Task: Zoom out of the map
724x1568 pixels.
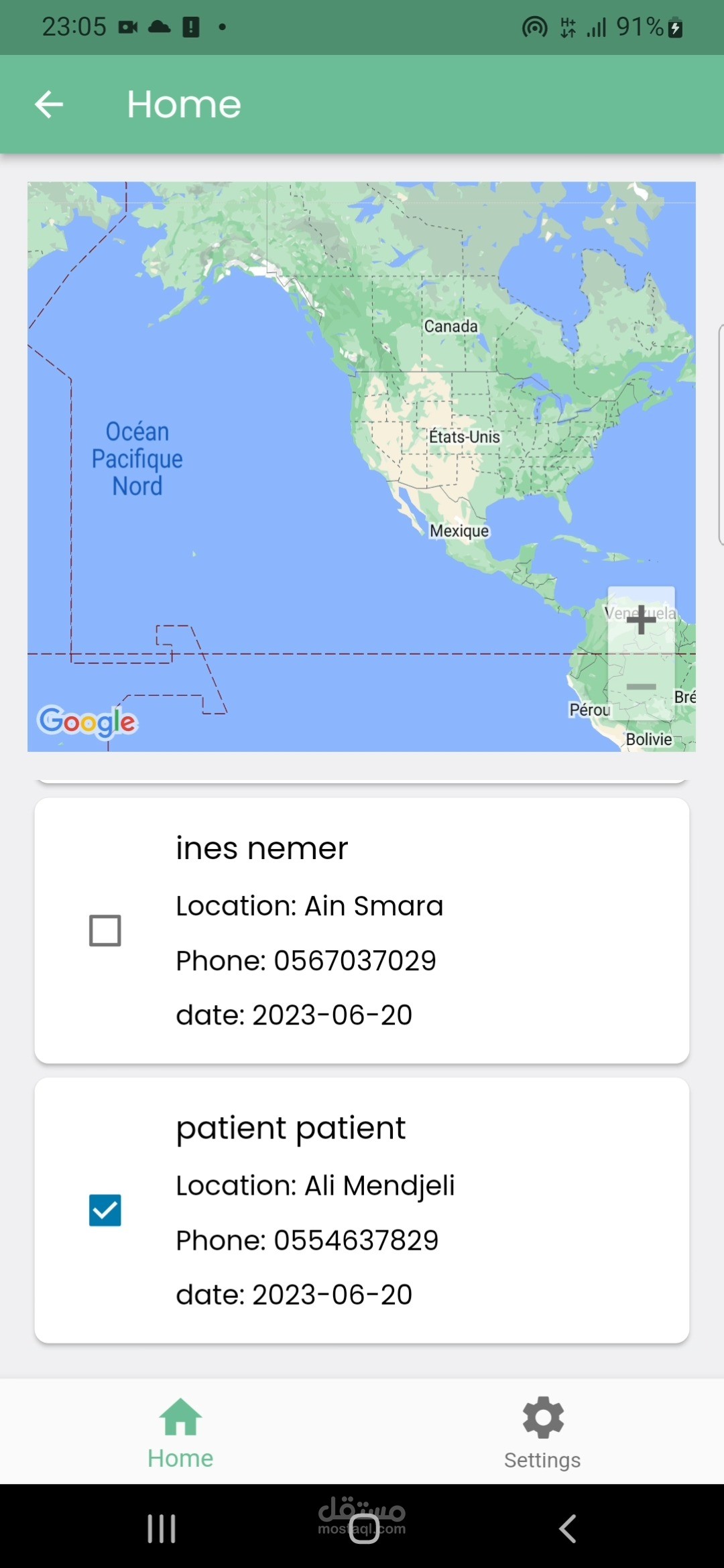Action: pos(641,687)
